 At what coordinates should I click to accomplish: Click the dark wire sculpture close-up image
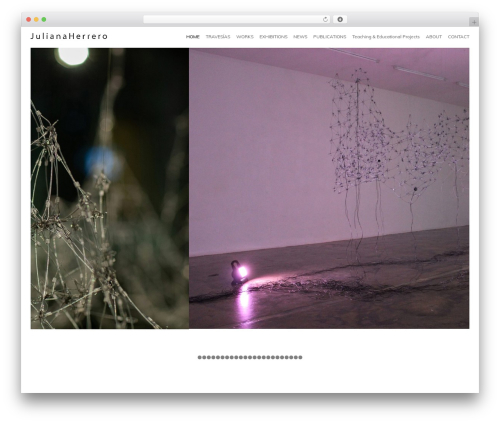(x=110, y=188)
